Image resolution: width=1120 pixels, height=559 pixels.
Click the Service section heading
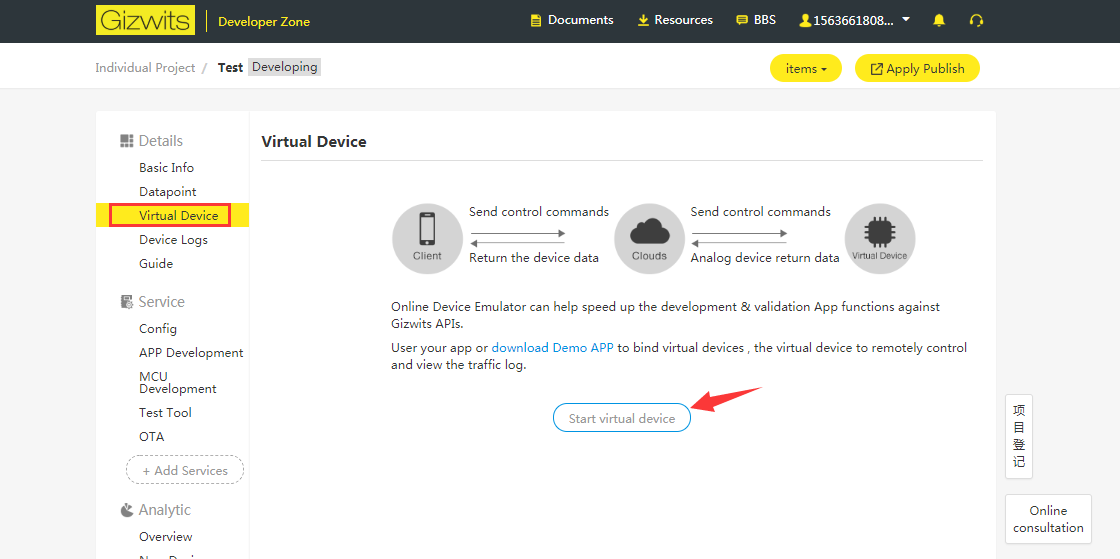point(161,302)
